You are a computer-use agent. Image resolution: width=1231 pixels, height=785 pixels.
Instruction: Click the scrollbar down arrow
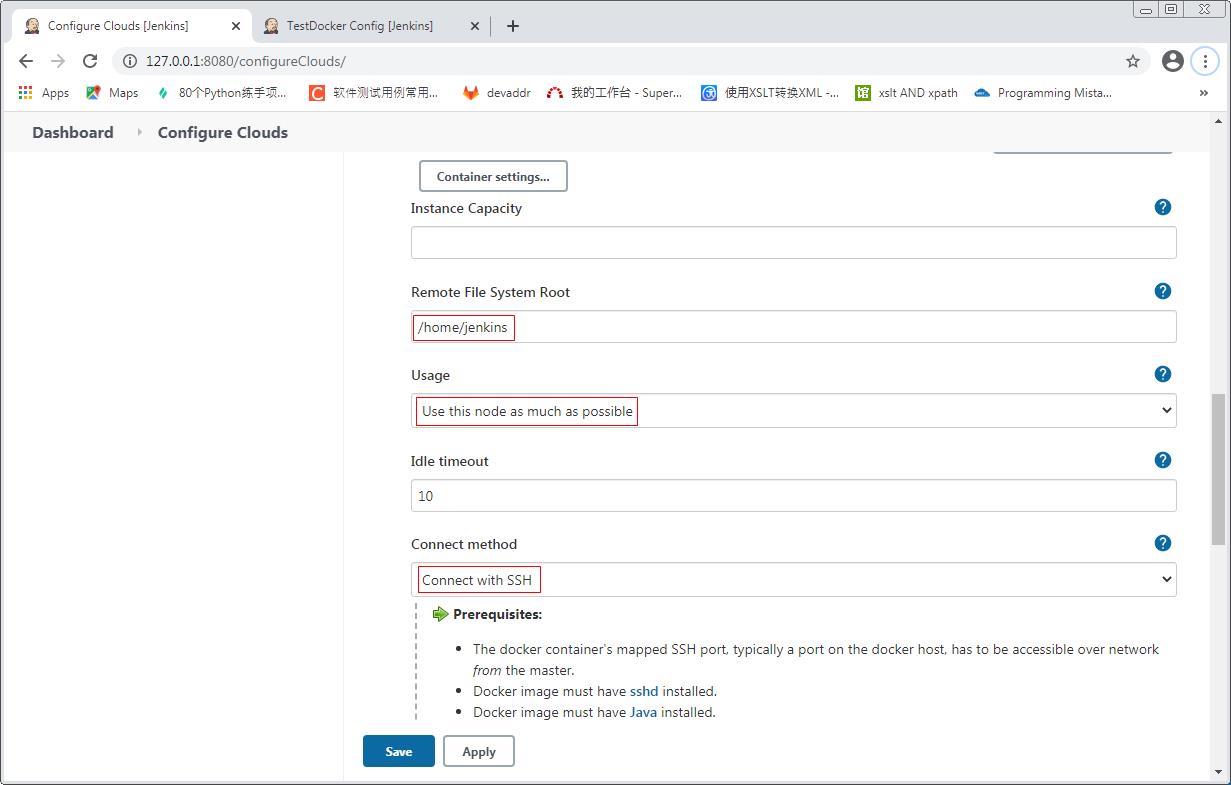click(1218, 771)
